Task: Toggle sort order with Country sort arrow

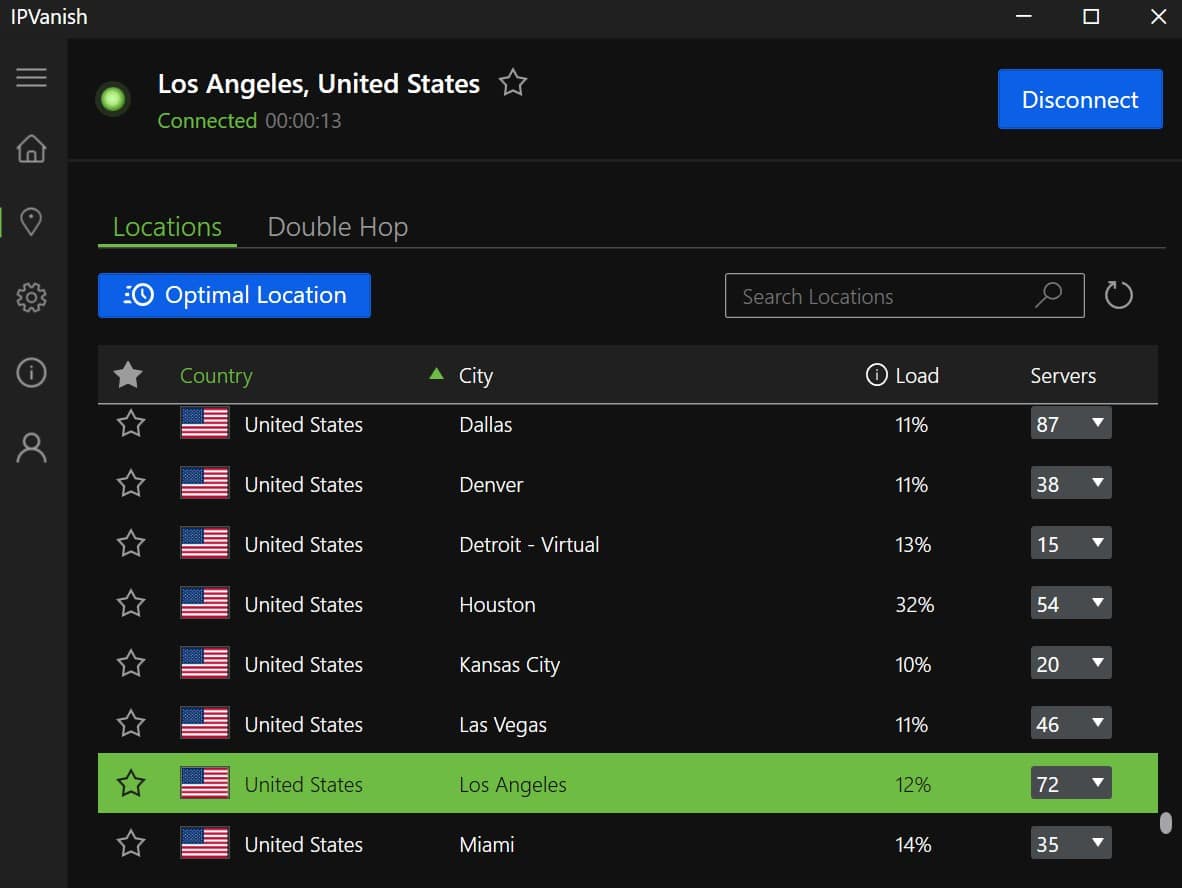Action: click(436, 373)
